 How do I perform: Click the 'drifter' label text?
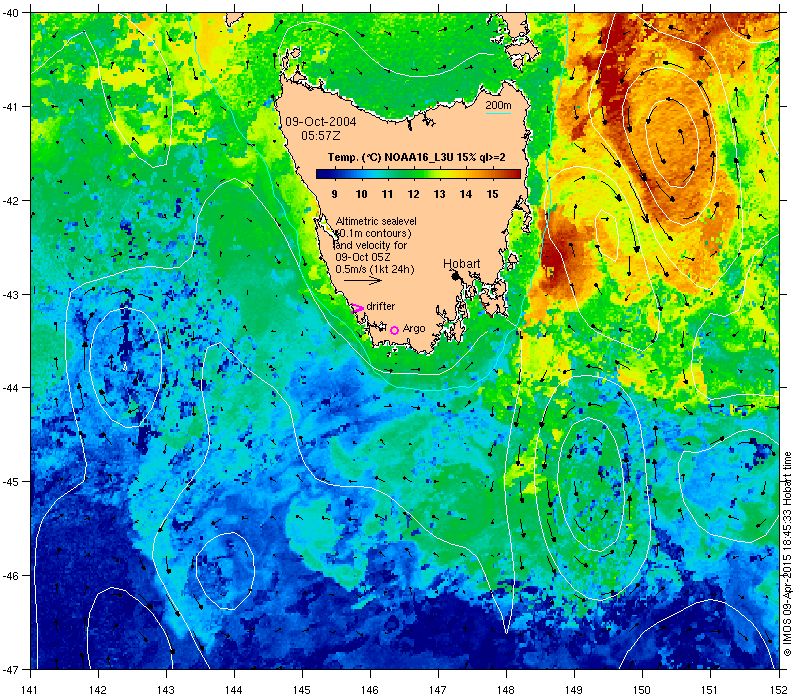[381, 306]
